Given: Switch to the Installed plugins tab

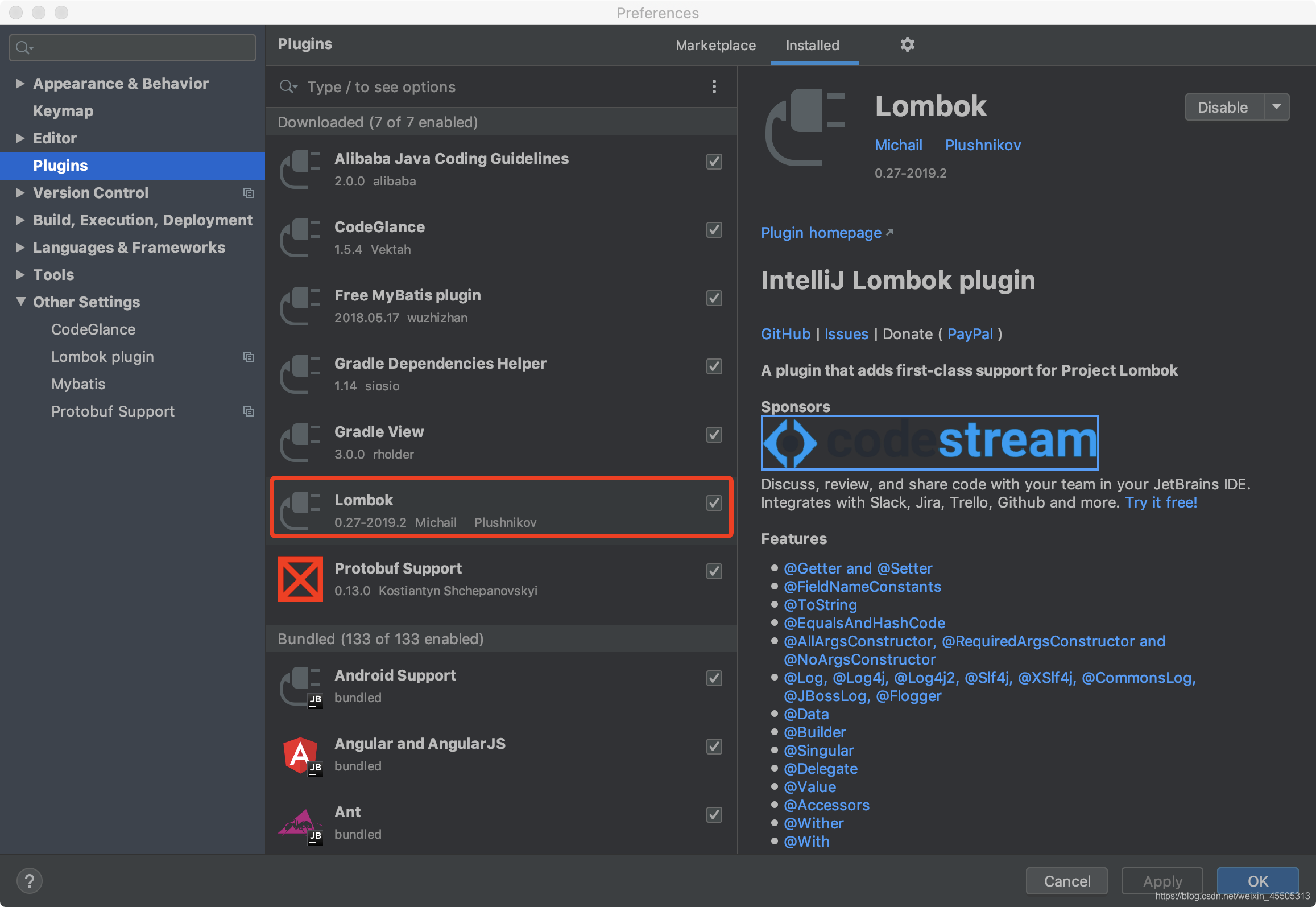Looking at the screenshot, I should [811, 45].
